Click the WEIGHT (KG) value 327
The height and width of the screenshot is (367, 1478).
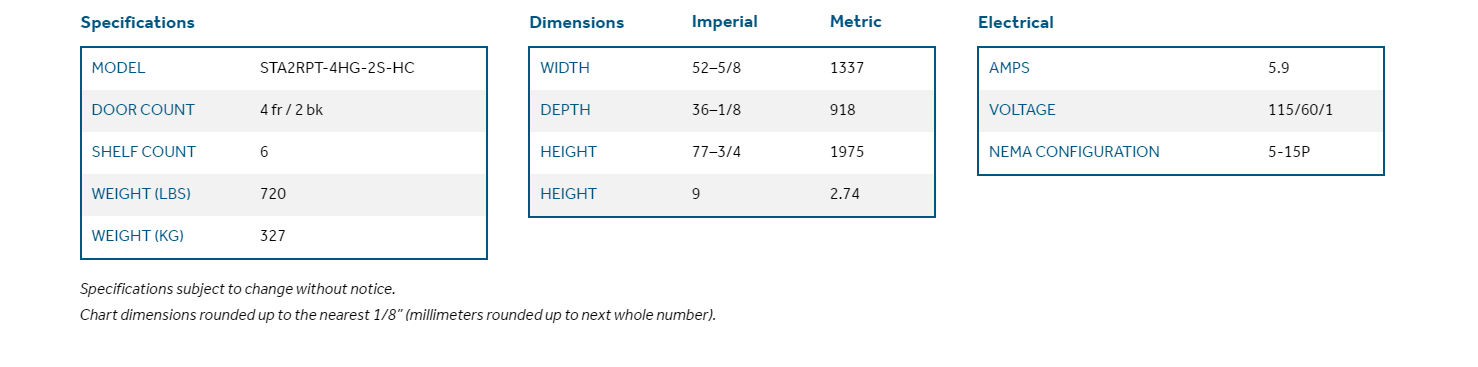click(273, 236)
